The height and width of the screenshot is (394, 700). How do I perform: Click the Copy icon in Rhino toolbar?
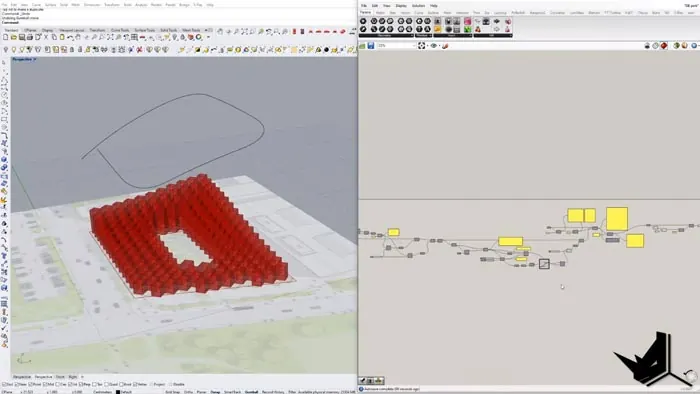(54, 37)
